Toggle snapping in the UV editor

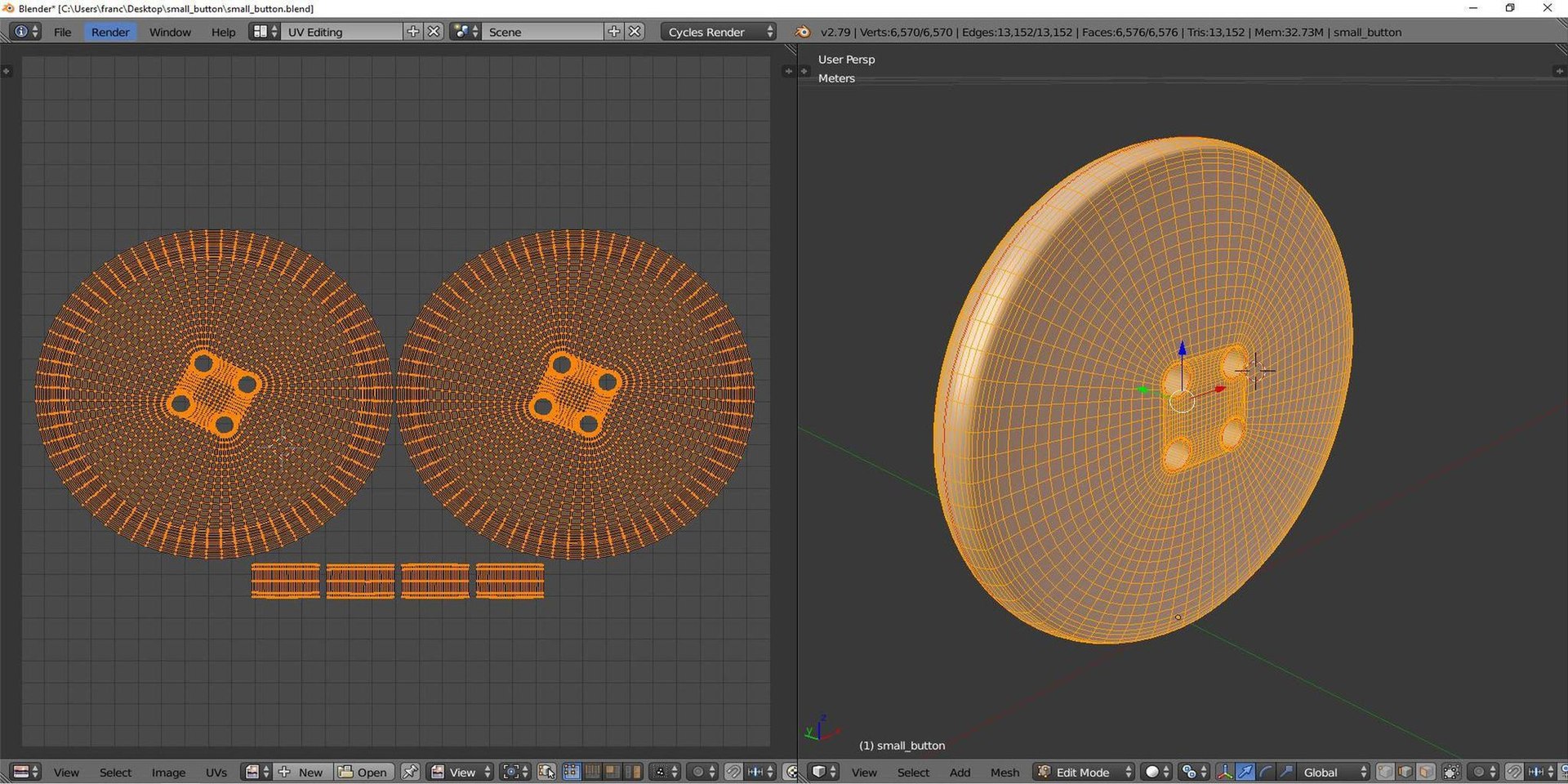733,772
